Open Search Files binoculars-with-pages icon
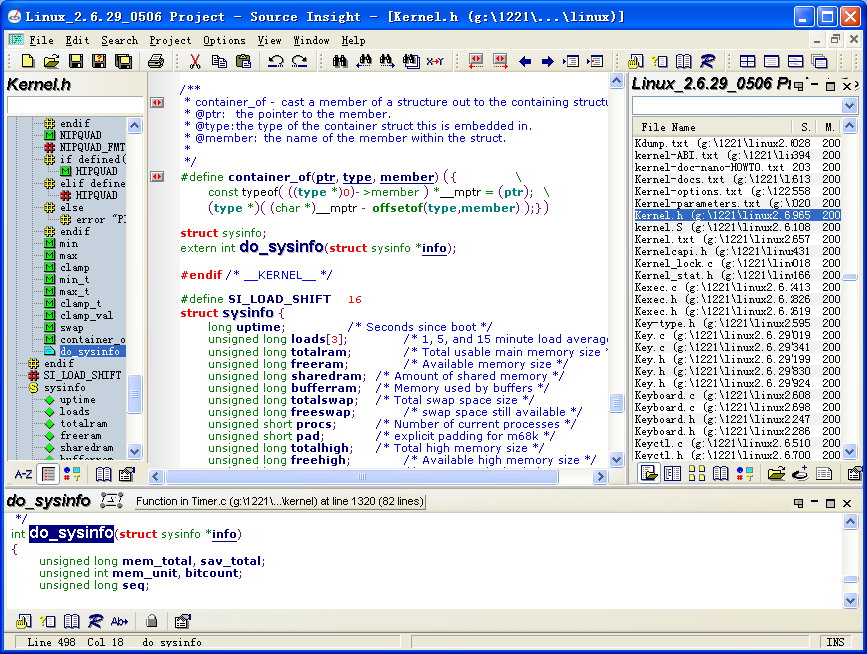Viewport: 867px width, 654px height. [x=411, y=61]
